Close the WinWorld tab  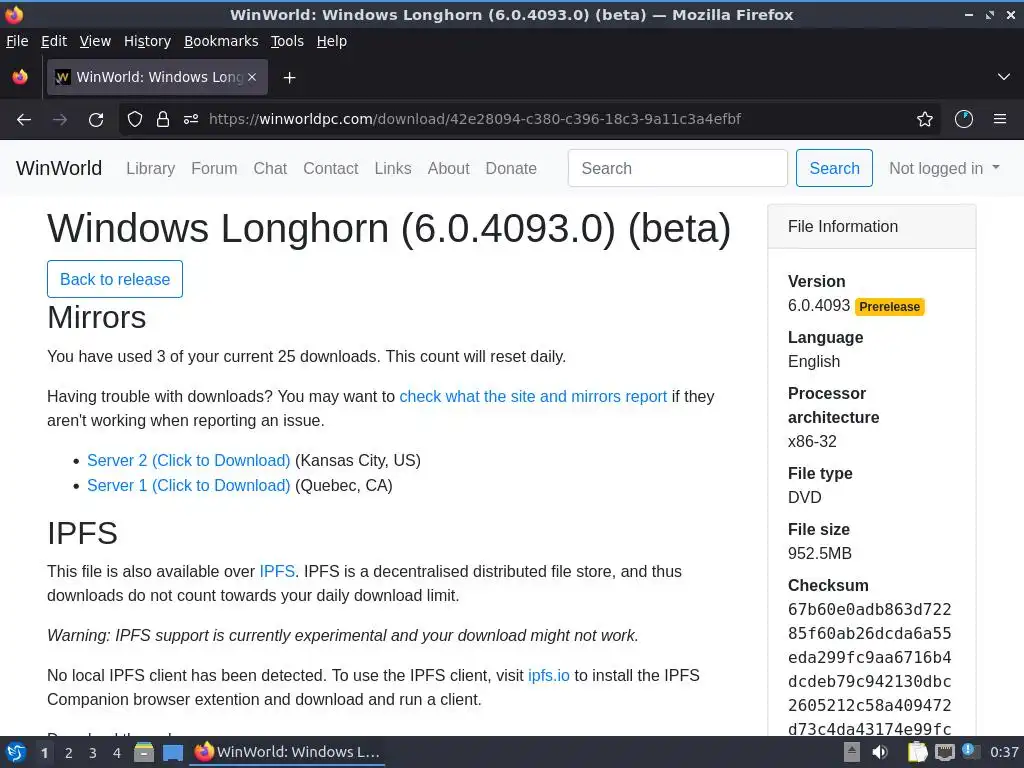click(x=252, y=77)
